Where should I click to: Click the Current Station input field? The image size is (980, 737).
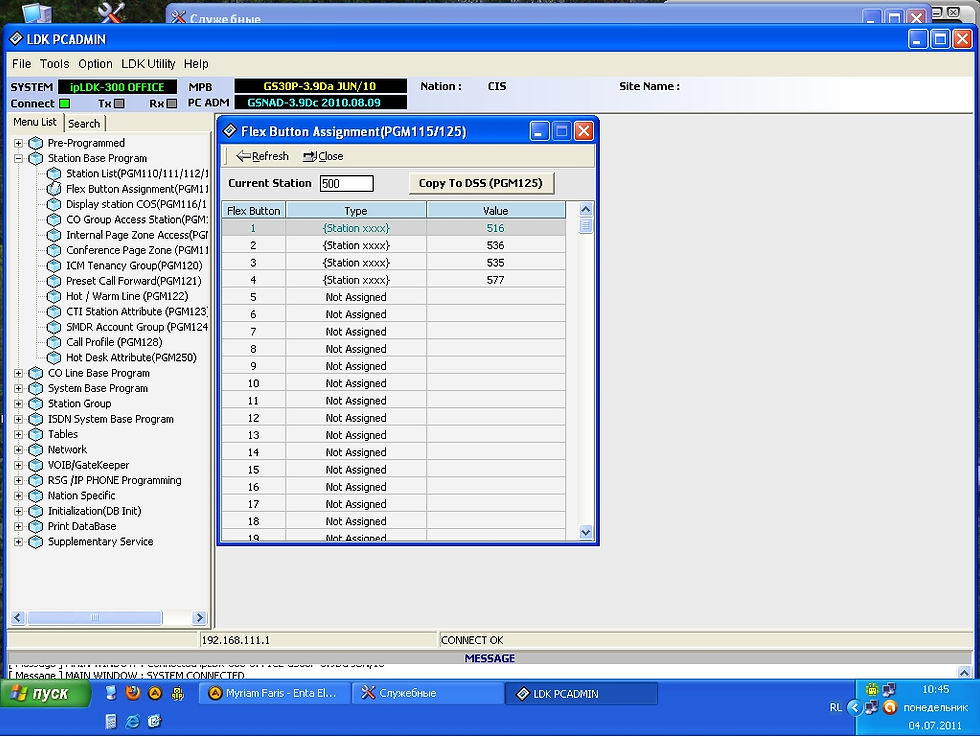pyautogui.click(x=346, y=183)
